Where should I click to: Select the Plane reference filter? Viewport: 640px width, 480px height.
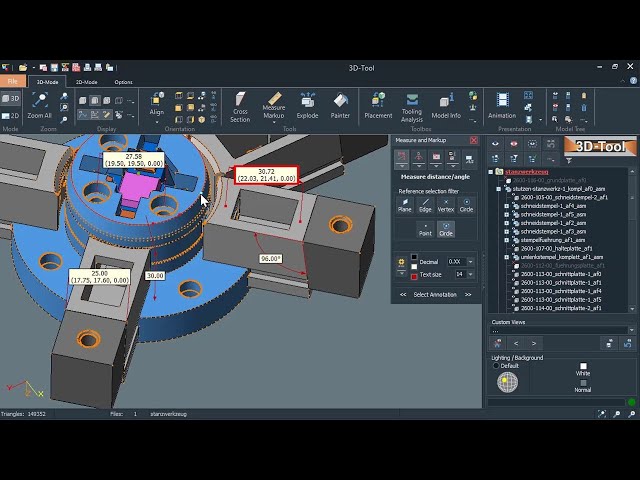pyautogui.click(x=404, y=205)
